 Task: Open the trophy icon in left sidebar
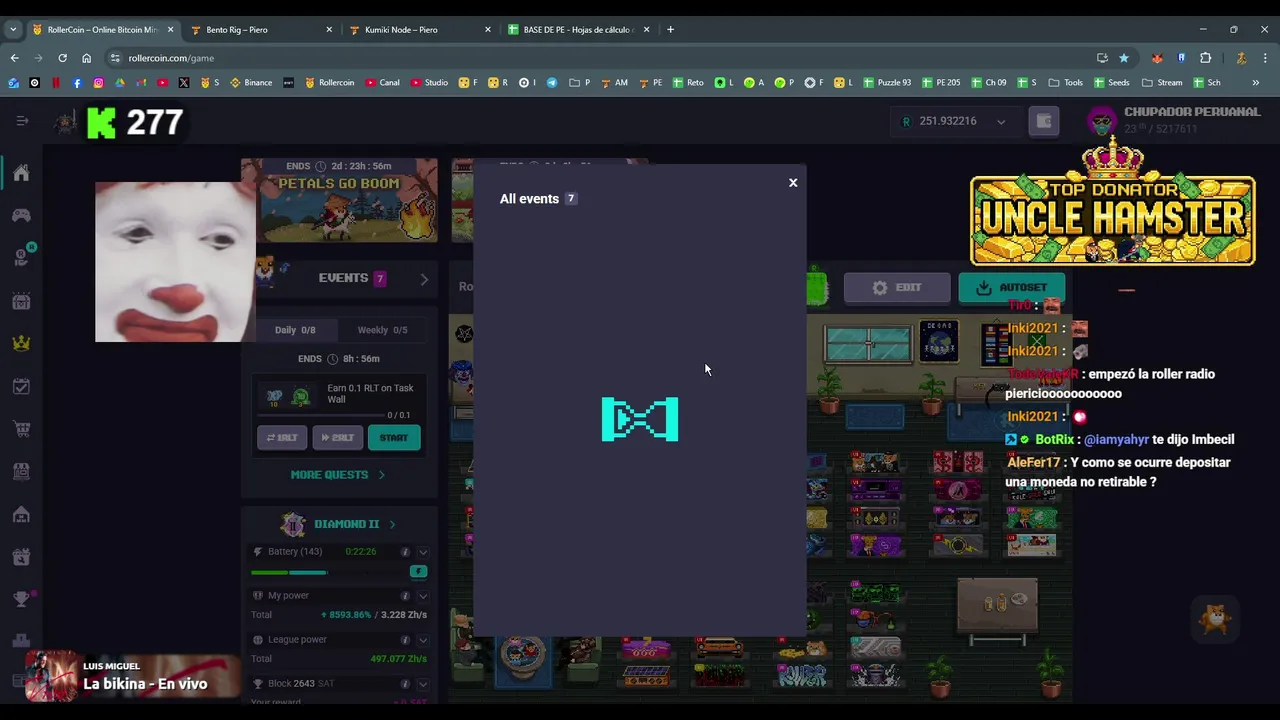pyautogui.click(x=21, y=599)
